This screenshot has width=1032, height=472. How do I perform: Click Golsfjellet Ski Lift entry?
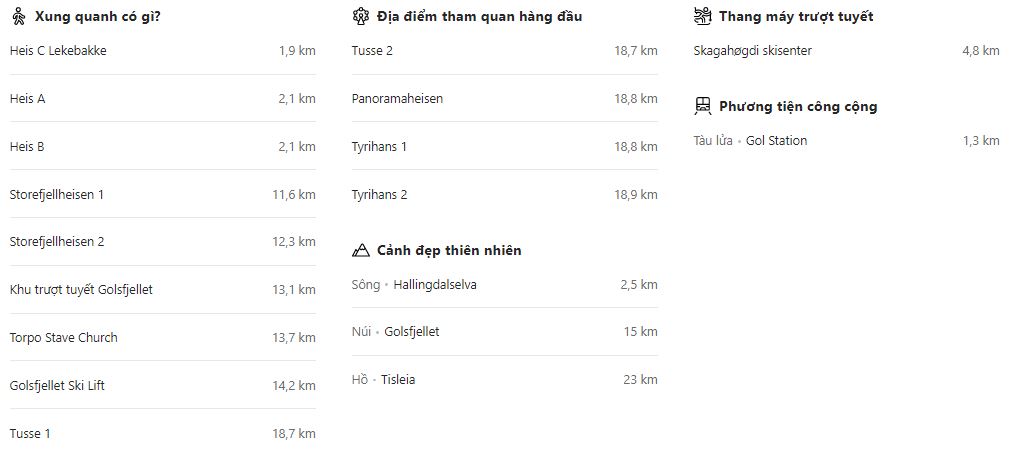(x=57, y=386)
